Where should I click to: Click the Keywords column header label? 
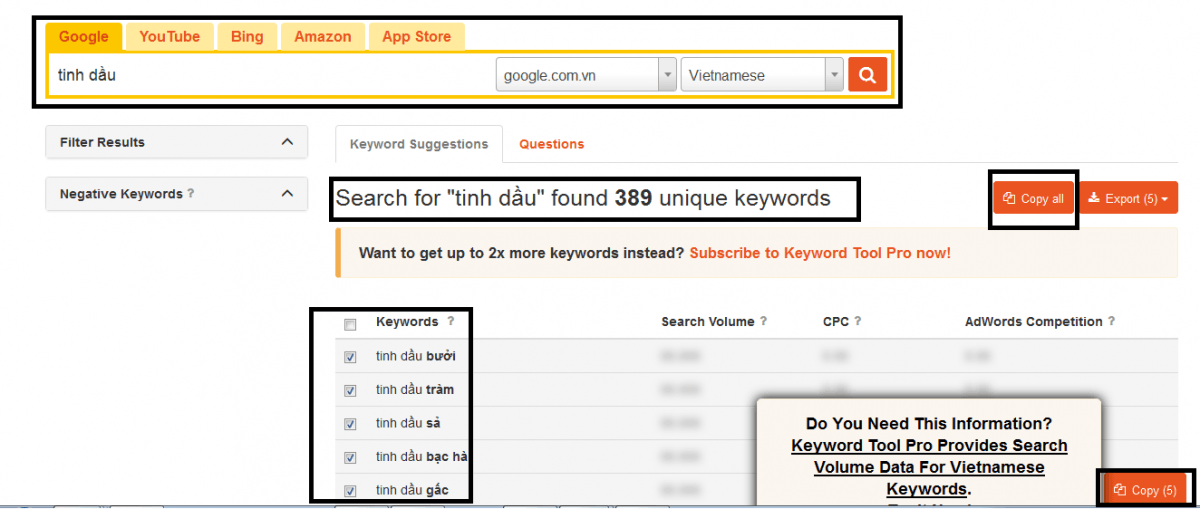pos(407,322)
